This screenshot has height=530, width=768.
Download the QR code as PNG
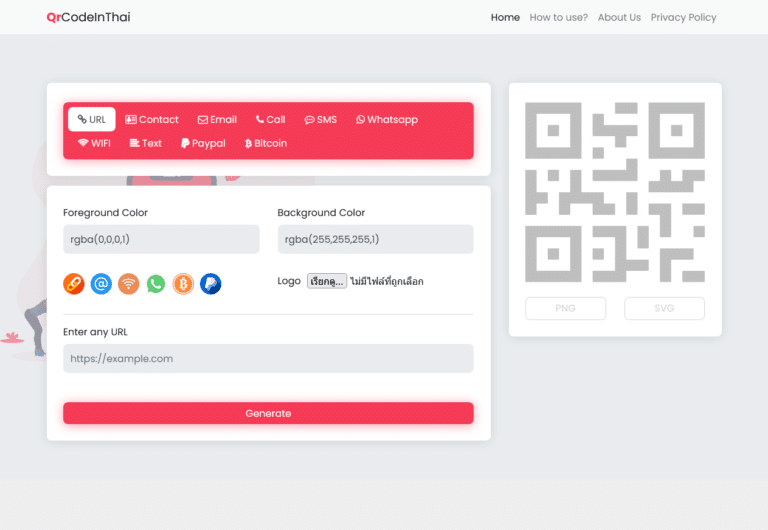click(x=565, y=308)
